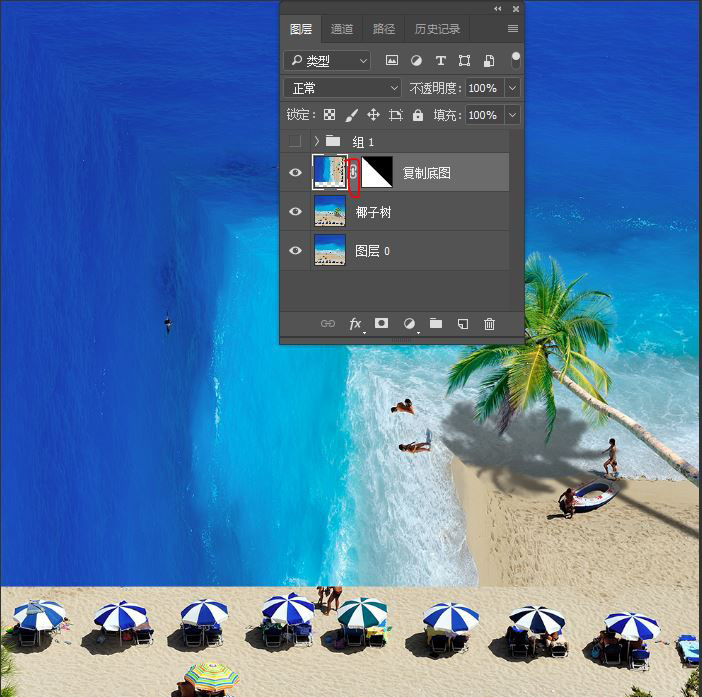This screenshot has height=697, width=702.
Task: Click the 填充 100% value field
Action: pyautogui.click(x=484, y=115)
